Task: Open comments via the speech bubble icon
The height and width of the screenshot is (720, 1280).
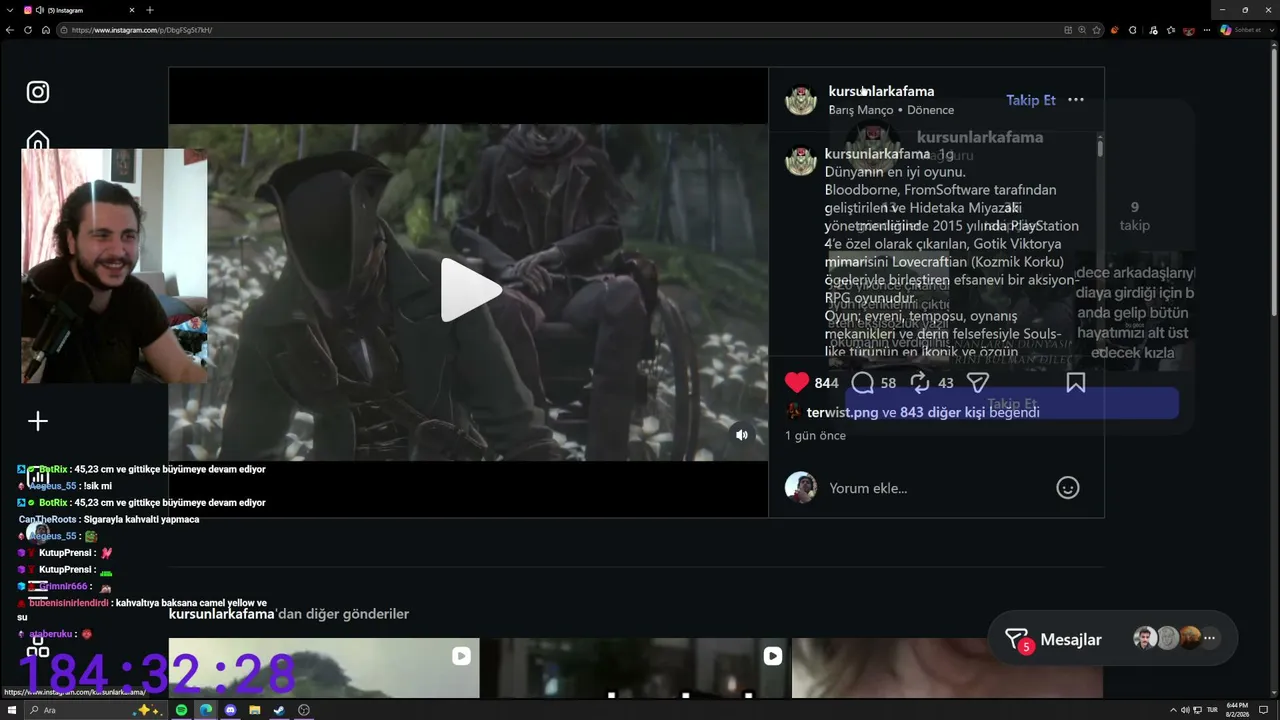Action: click(x=862, y=383)
